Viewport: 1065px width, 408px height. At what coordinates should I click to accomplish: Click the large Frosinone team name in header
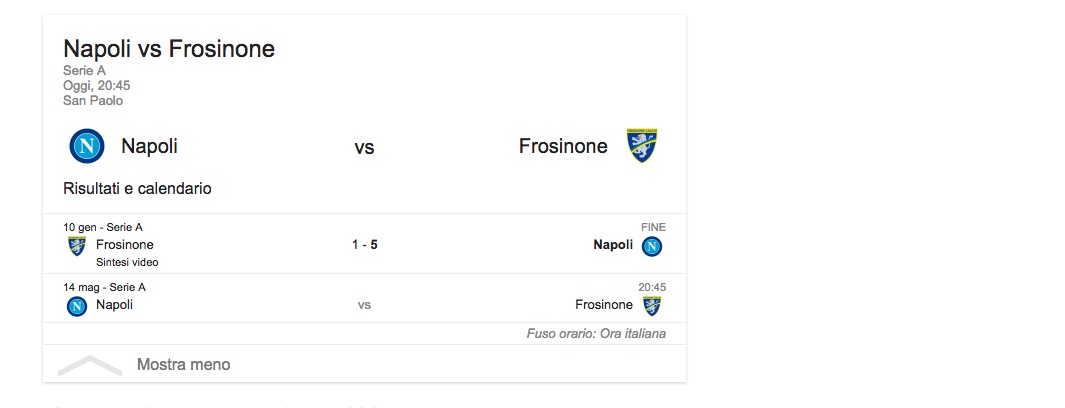pos(563,146)
